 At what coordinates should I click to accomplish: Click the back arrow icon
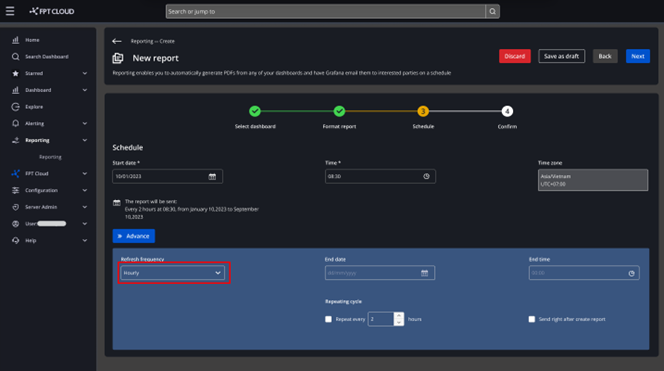[117, 41]
